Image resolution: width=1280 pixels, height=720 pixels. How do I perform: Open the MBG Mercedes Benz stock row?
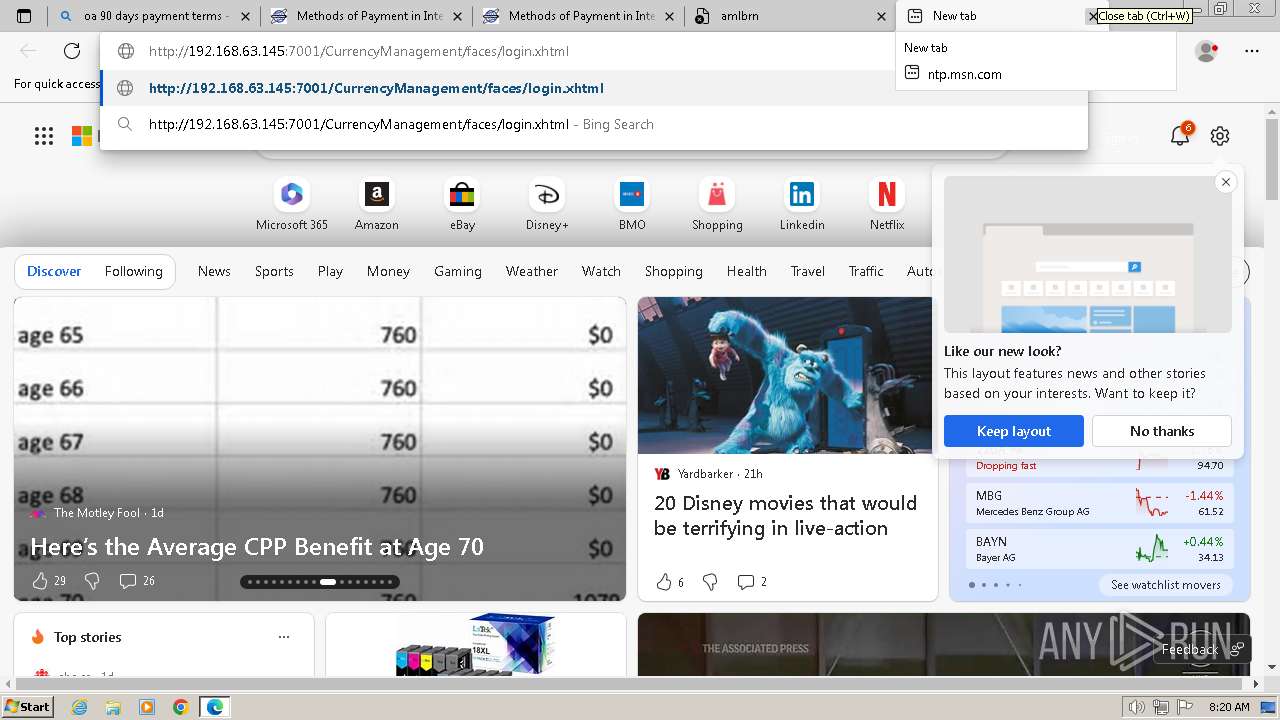[x=1100, y=503]
